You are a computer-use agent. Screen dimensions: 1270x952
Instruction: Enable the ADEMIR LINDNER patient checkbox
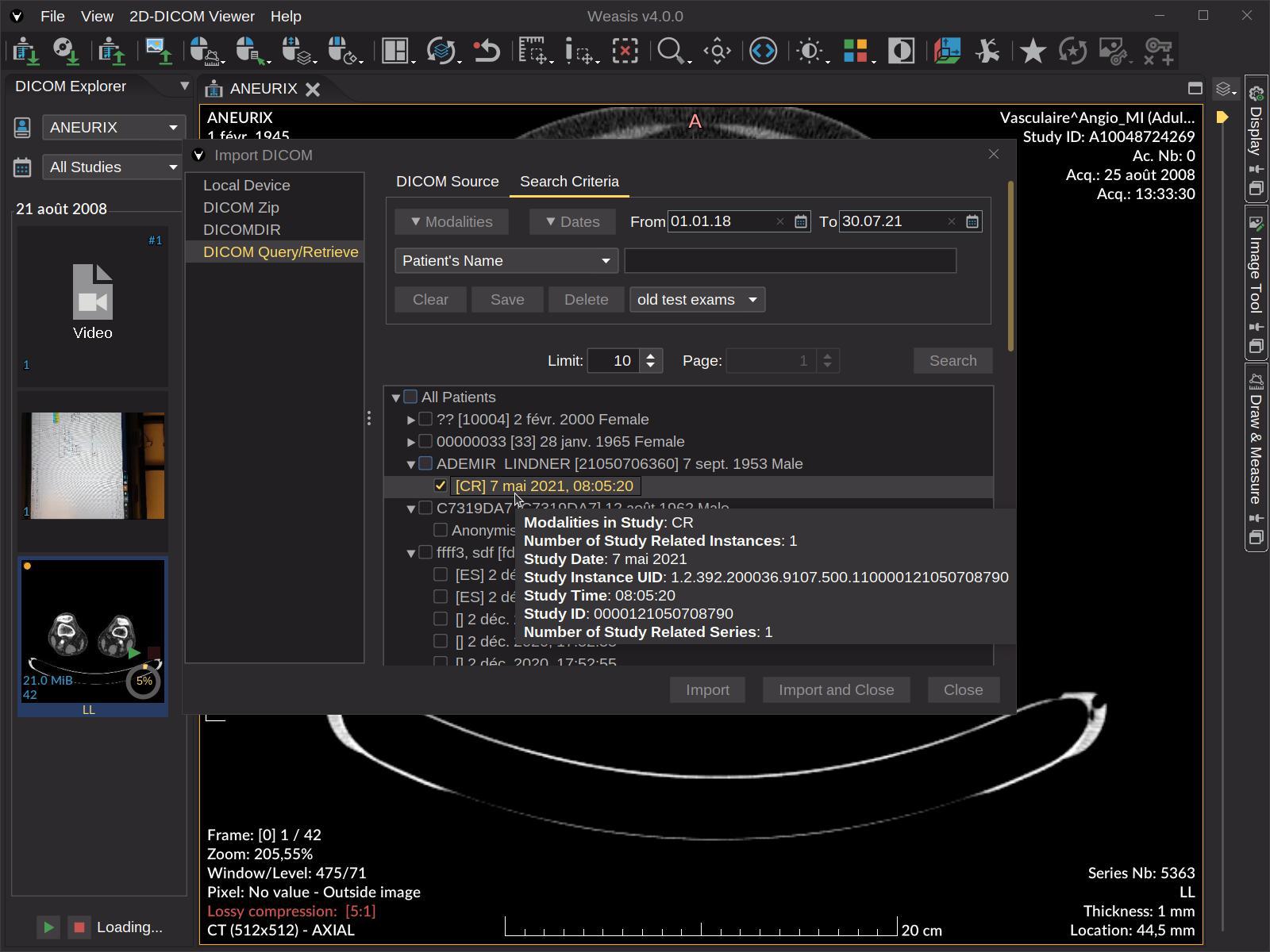pyautogui.click(x=425, y=463)
